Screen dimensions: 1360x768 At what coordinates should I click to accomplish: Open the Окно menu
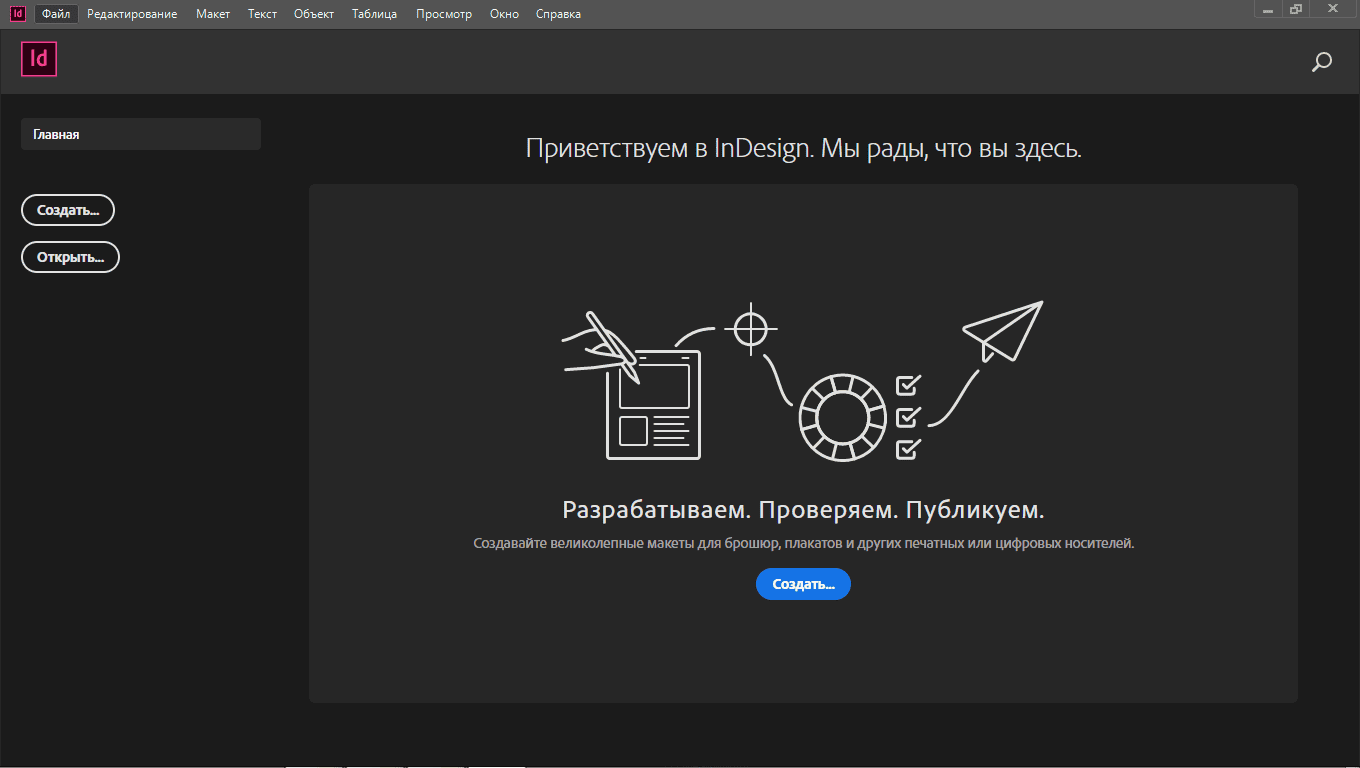(x=504, y=14)
